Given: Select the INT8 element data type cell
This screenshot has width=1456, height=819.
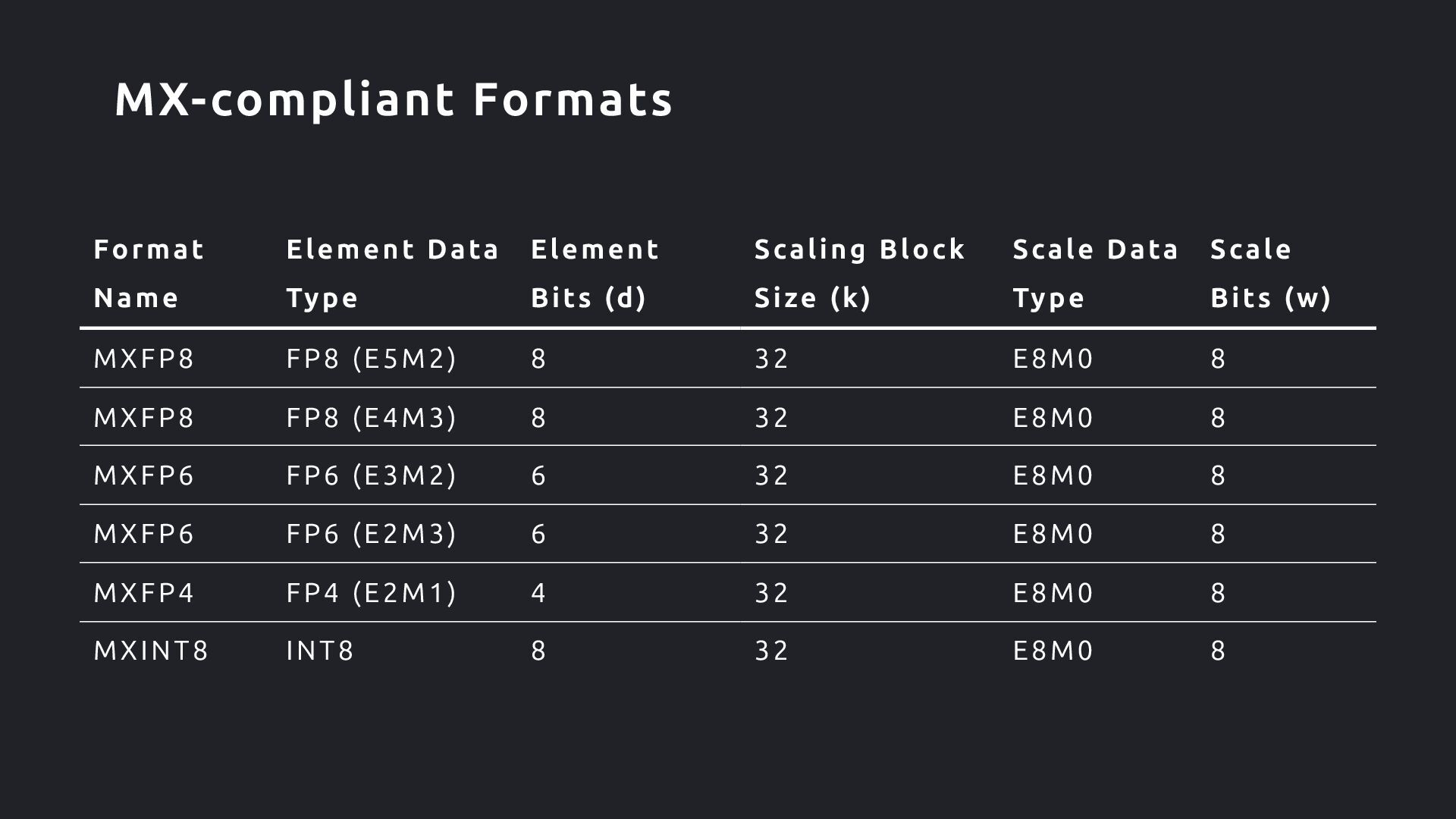Looking at the screenshot, I should click(320, 651).
